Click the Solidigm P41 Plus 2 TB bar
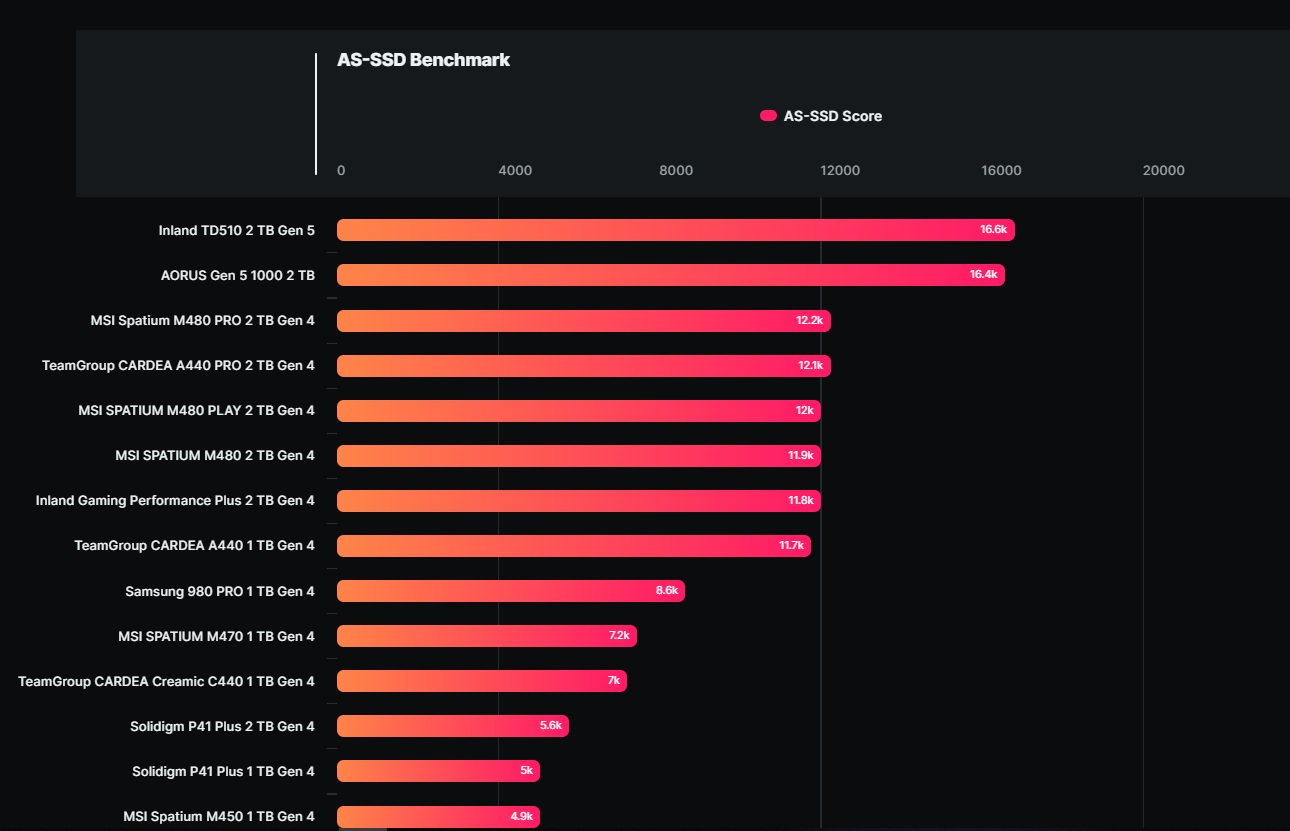Image resolution: width=1290 pixels, height=831 pixels. coord(453,726)
